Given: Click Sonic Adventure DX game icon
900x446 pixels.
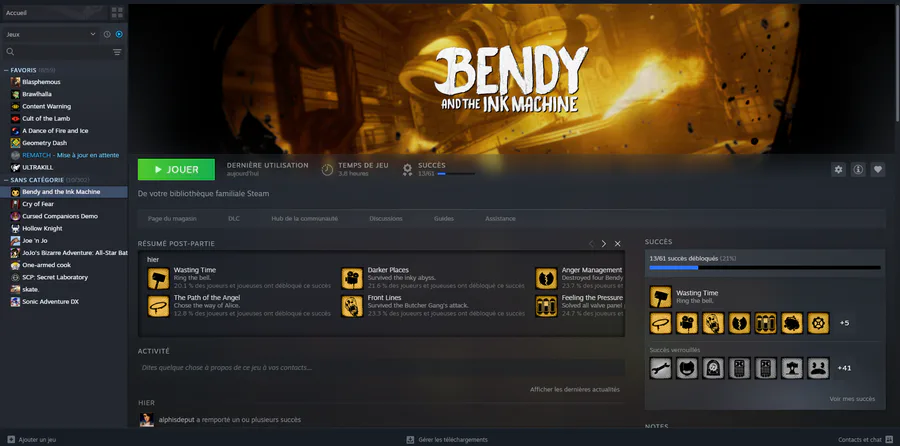Looking at the screenshot, I should (15, 301).
